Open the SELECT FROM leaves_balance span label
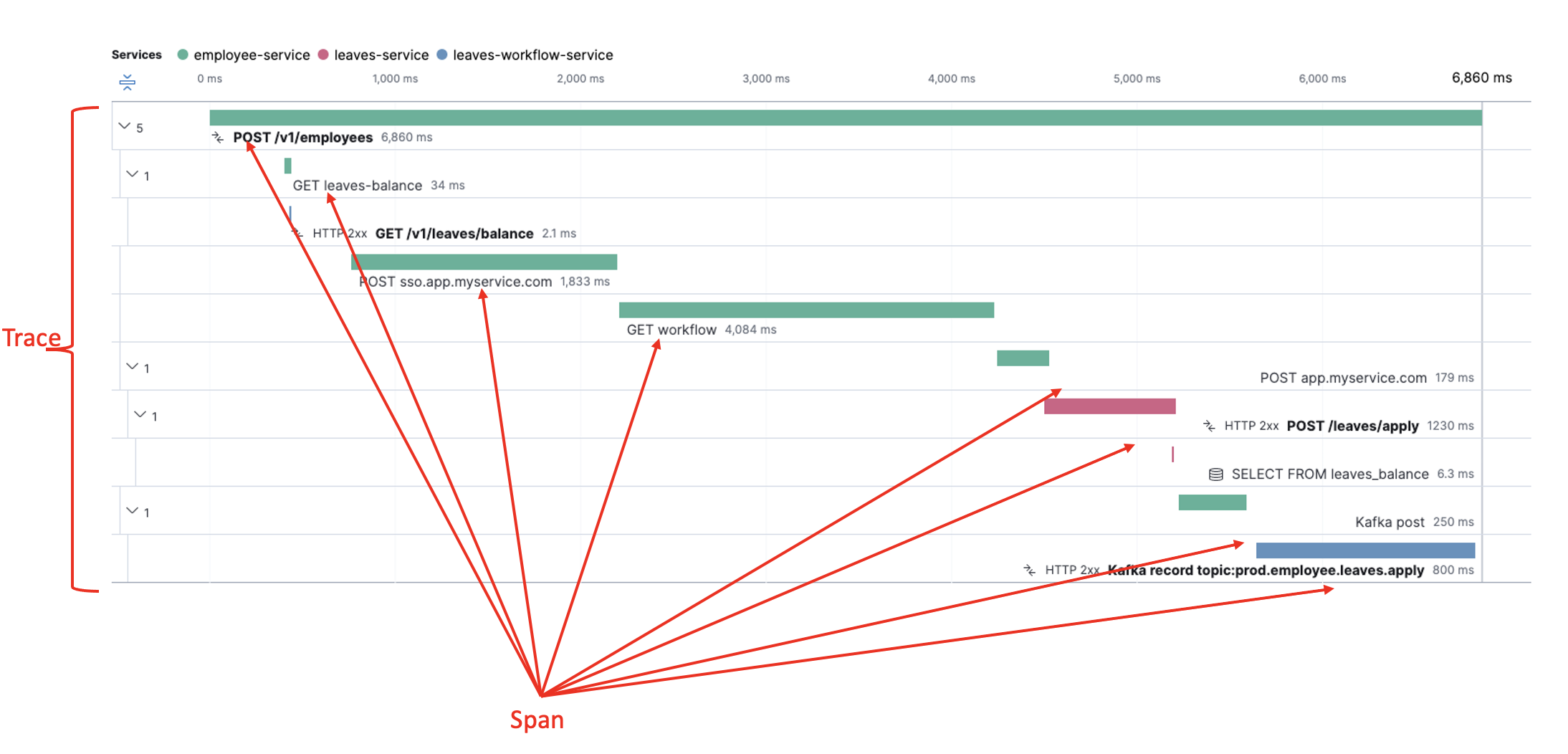 coord(1330,474)
